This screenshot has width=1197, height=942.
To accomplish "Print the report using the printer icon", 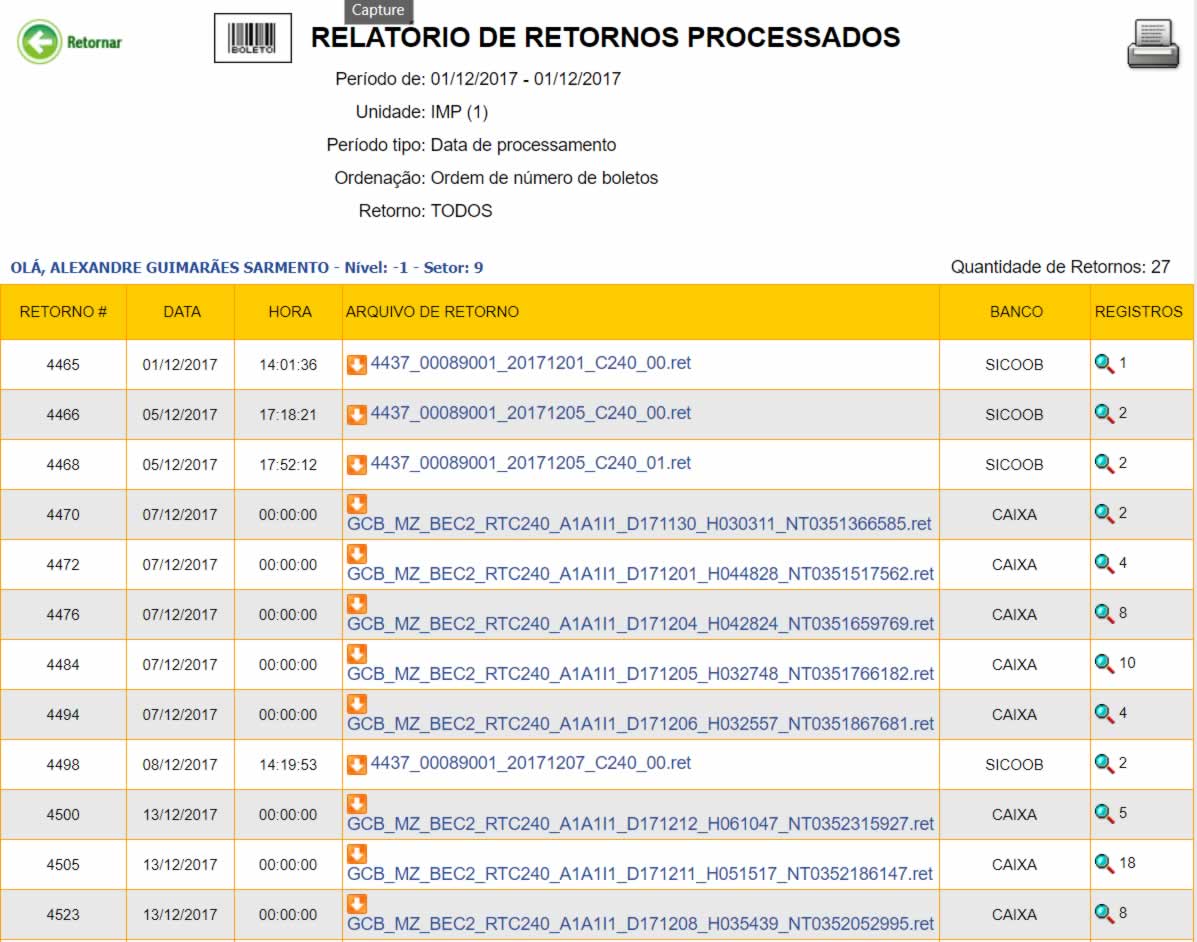I will tap(1153, 44).
